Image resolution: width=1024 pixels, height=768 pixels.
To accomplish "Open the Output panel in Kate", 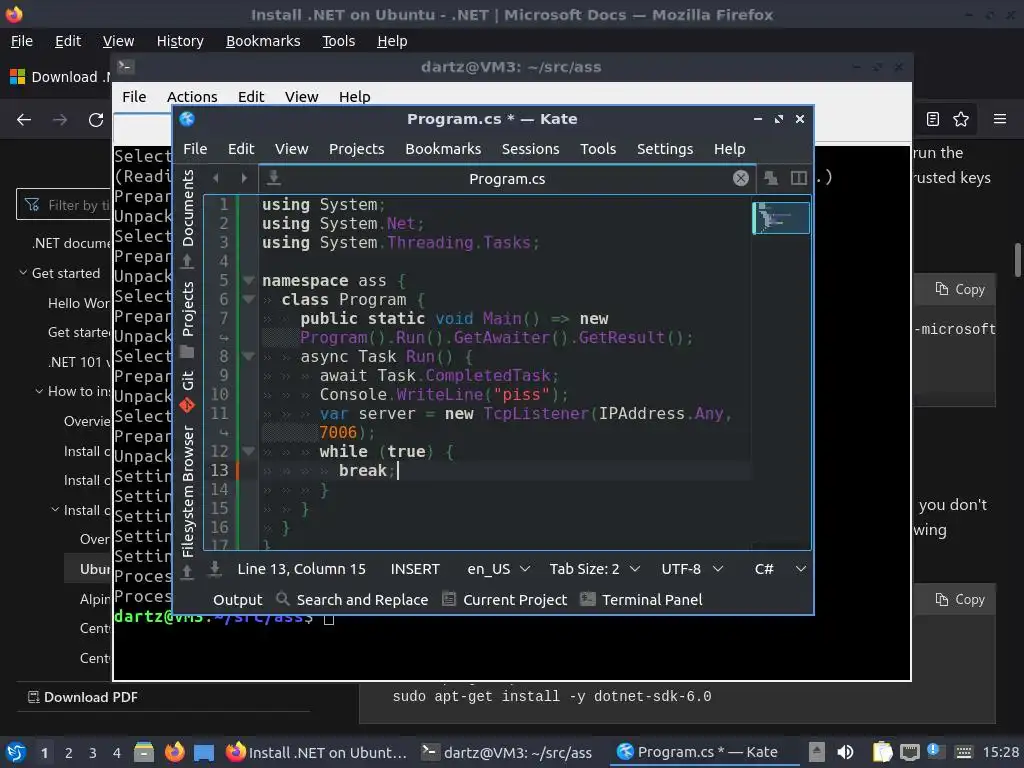I will [238, 600].
